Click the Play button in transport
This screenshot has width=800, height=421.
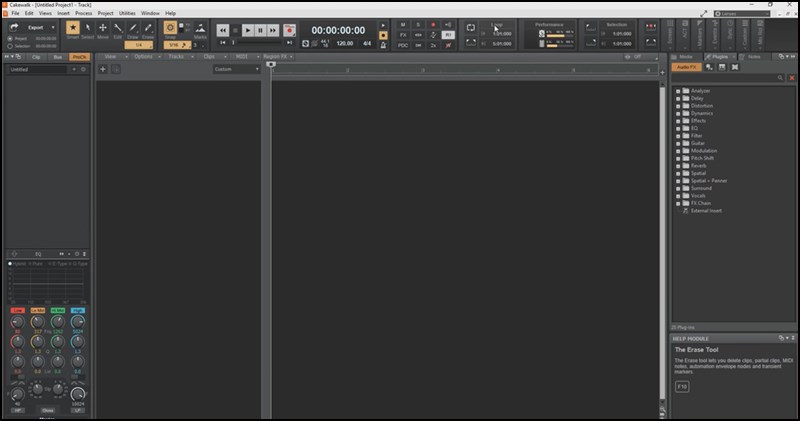(248, 30)
